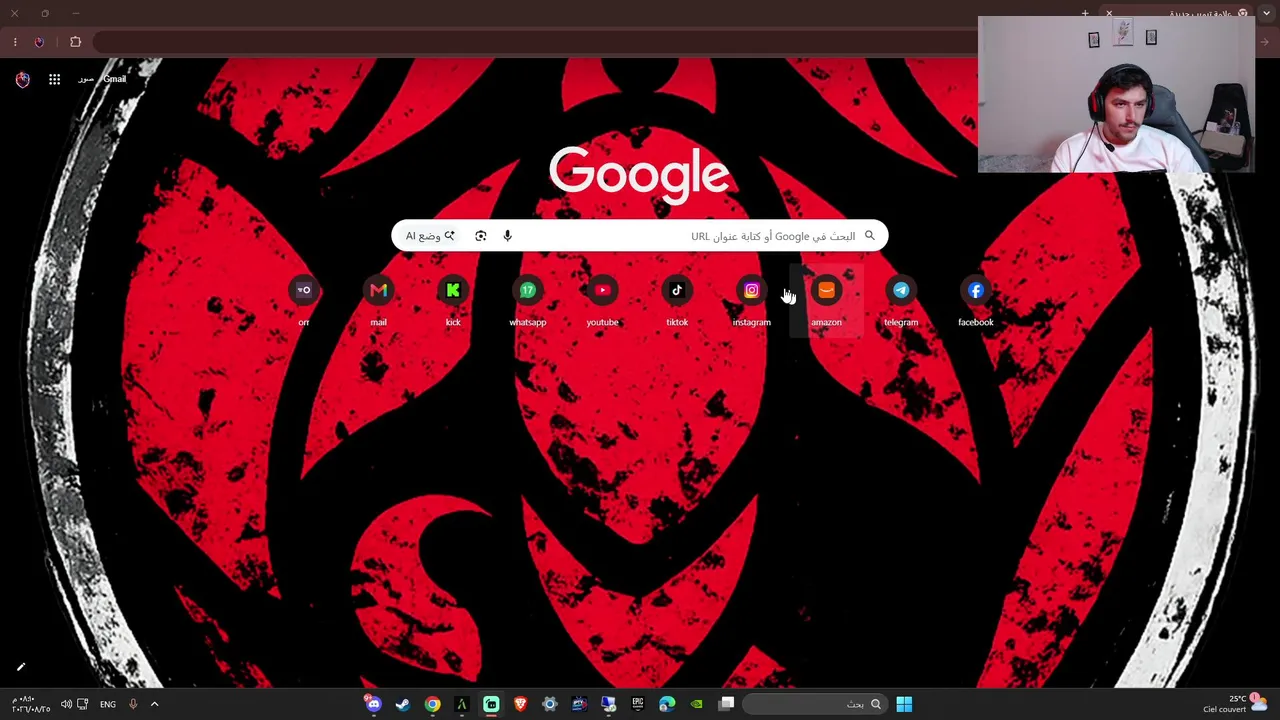Open the network icon in system tray
The width and height of the screenshot is (1280, 720).
pos(83,704)
